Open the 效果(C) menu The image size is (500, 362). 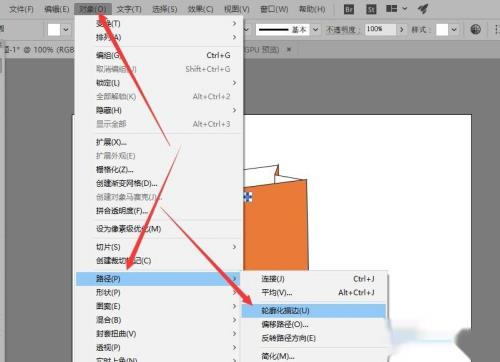pos(200,9)
